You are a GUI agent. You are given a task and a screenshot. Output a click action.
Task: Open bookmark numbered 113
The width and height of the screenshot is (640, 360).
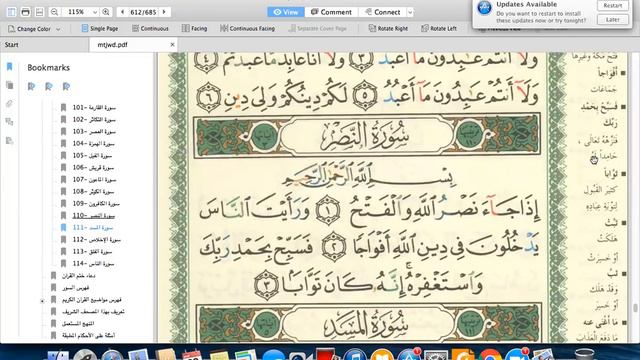93,251
